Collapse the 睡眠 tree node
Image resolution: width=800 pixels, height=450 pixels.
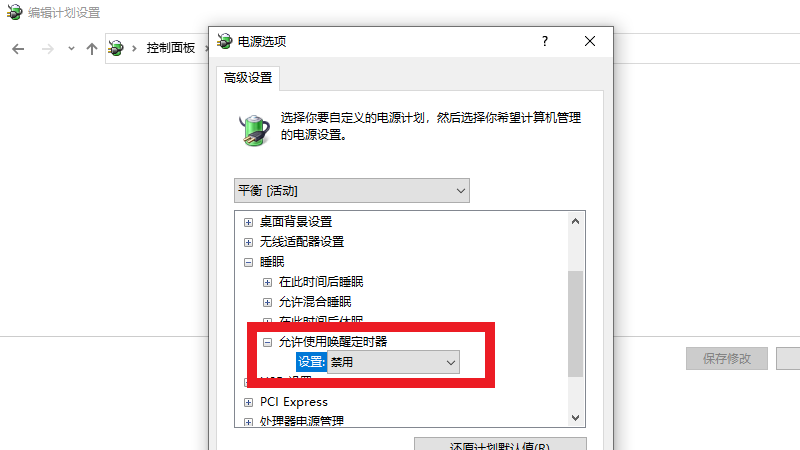248,262
